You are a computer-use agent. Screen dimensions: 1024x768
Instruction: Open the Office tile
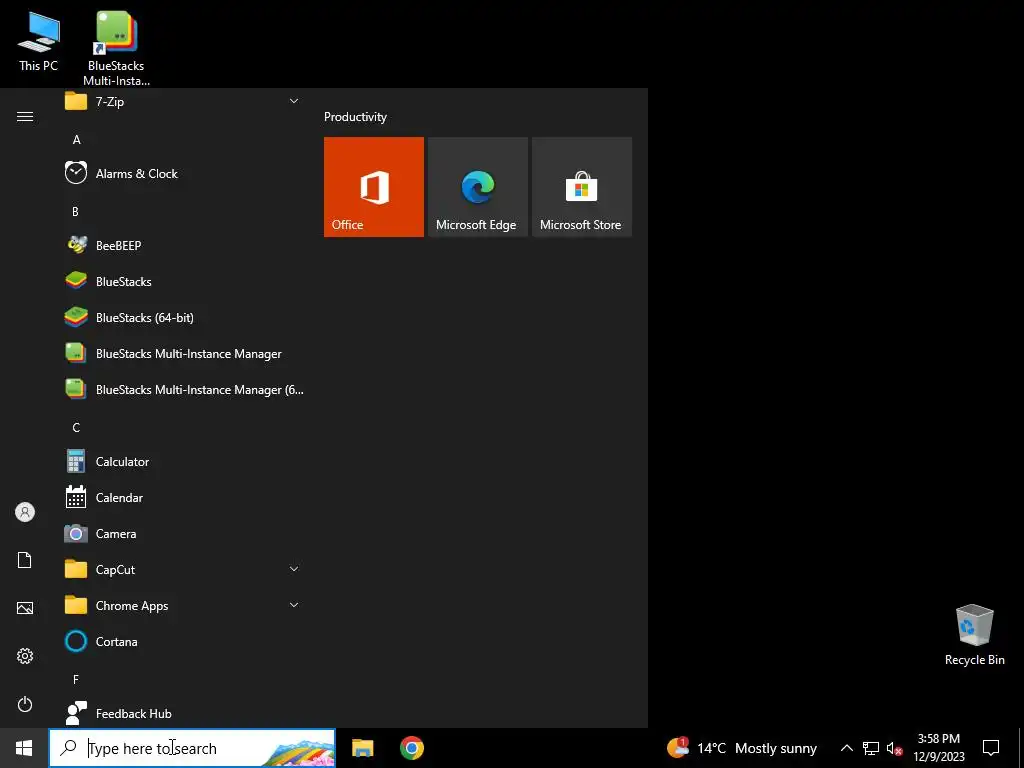374,187
